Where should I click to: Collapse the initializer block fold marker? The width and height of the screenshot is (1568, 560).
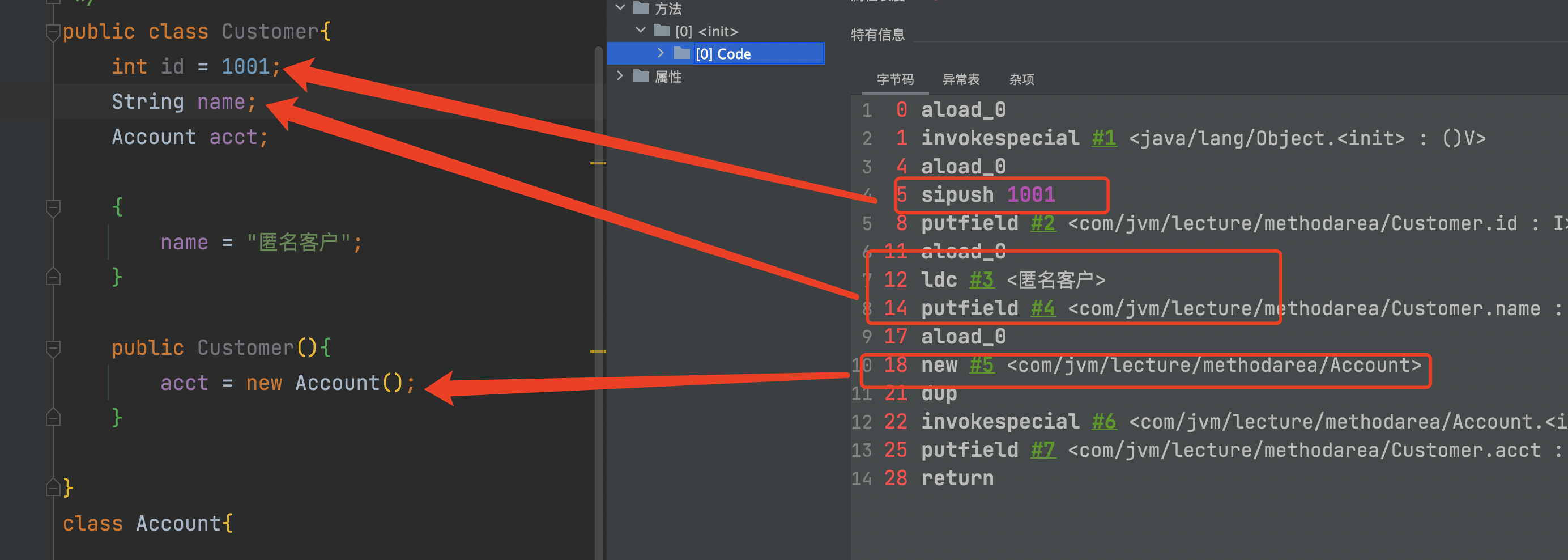pyautogui.click(x=53, y=208)
